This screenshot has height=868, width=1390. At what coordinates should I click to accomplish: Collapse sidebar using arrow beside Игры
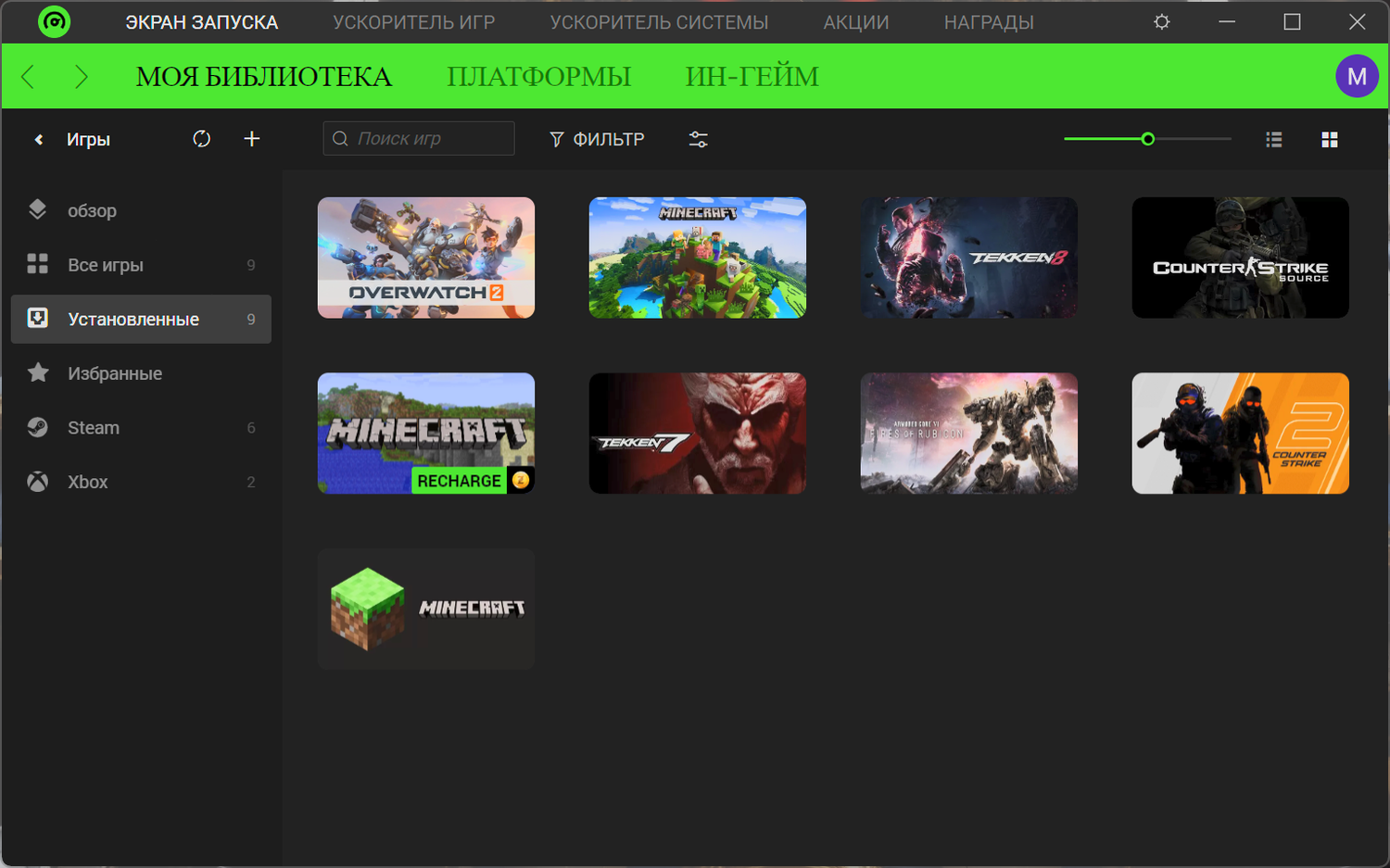38,140
